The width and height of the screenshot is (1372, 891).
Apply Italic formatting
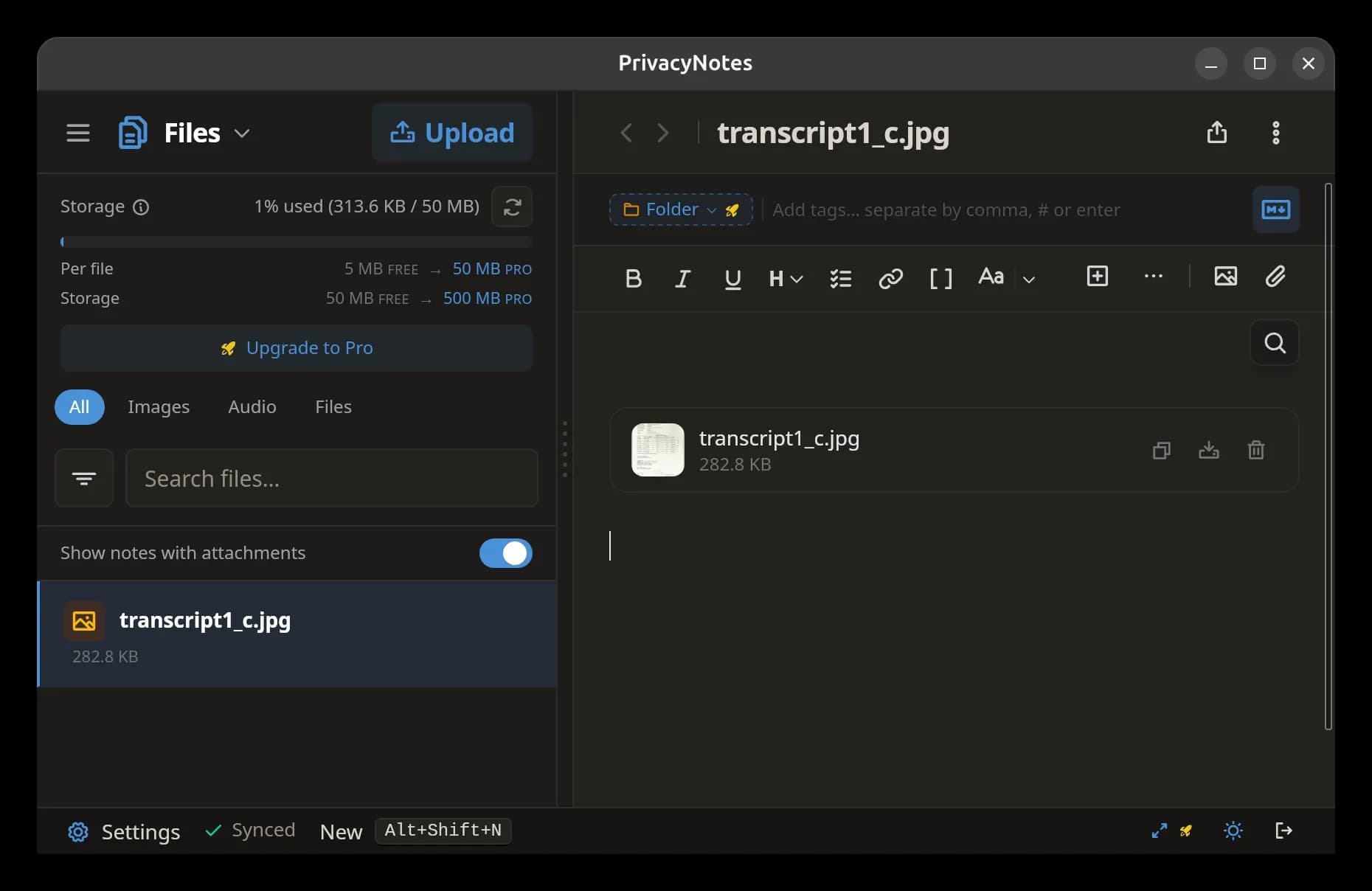[682, 278]
